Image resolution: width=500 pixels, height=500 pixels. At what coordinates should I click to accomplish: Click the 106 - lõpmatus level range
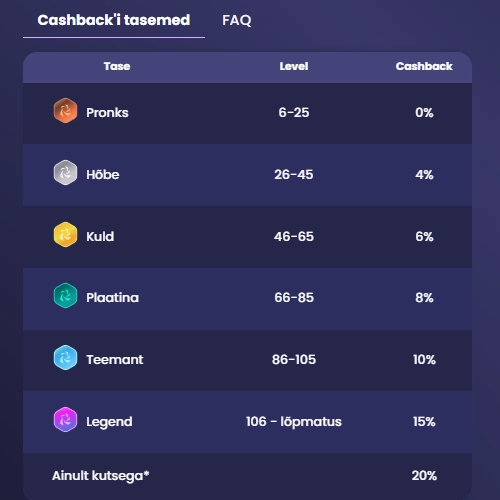click(294, 421)
